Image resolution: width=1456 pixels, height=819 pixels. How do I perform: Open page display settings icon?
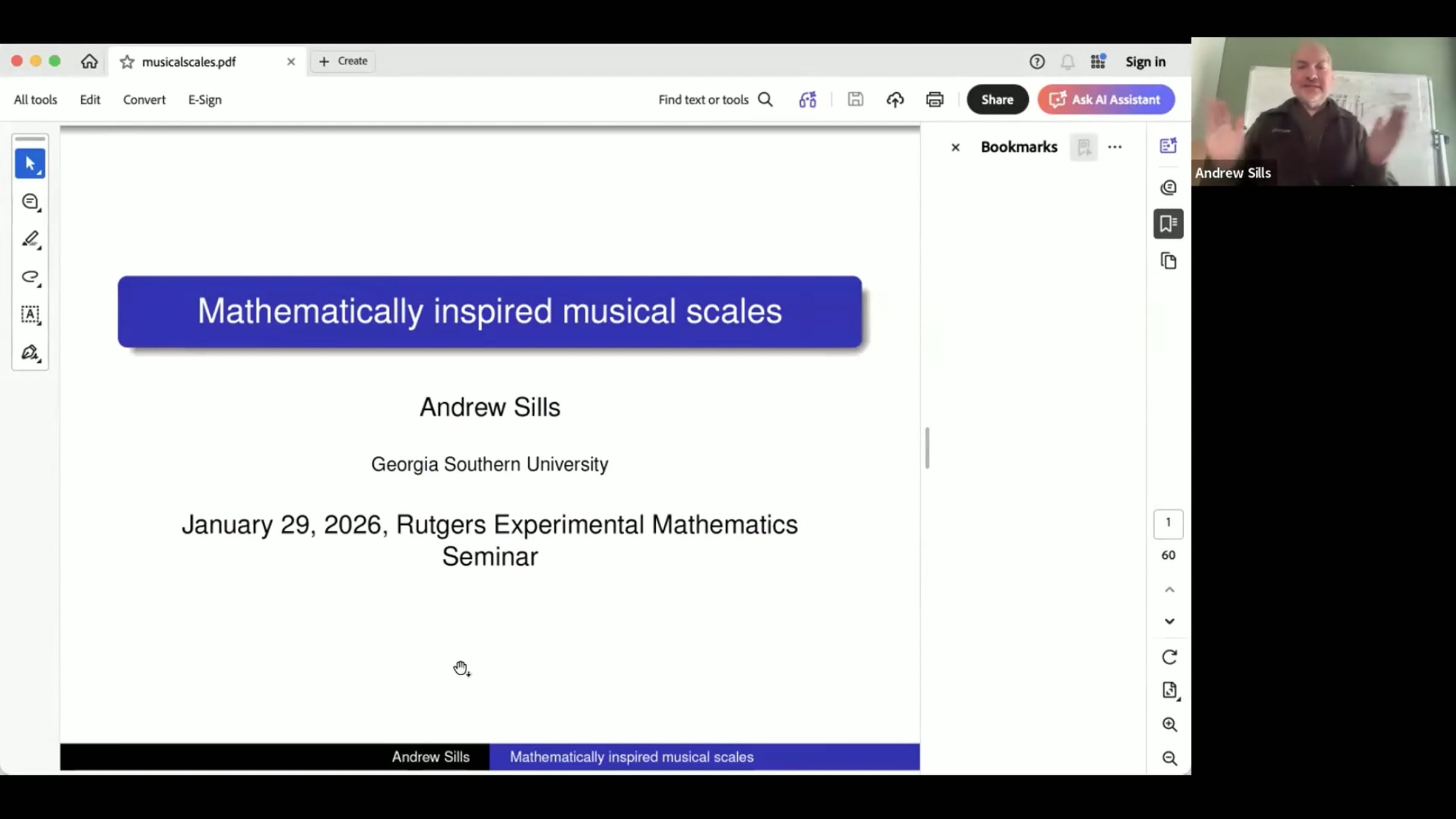1170,690
